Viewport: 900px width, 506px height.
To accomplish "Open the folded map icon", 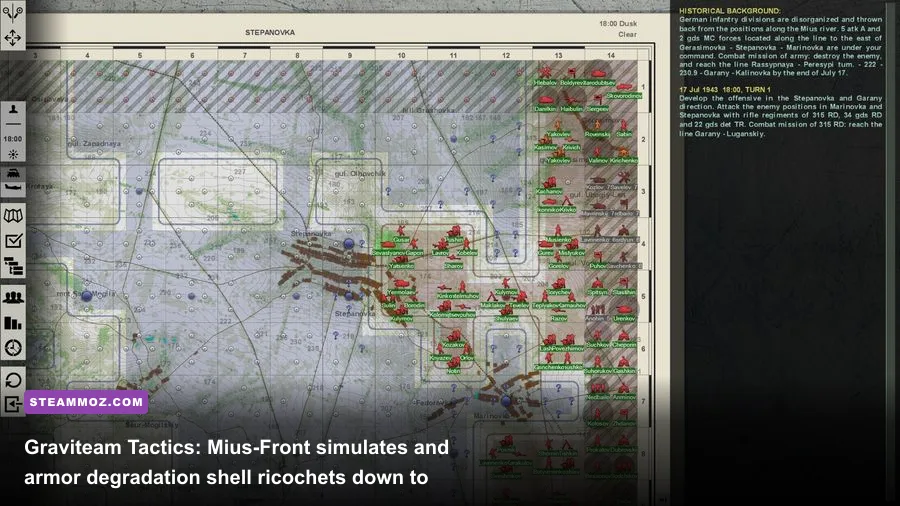I will tap(13, 216).
